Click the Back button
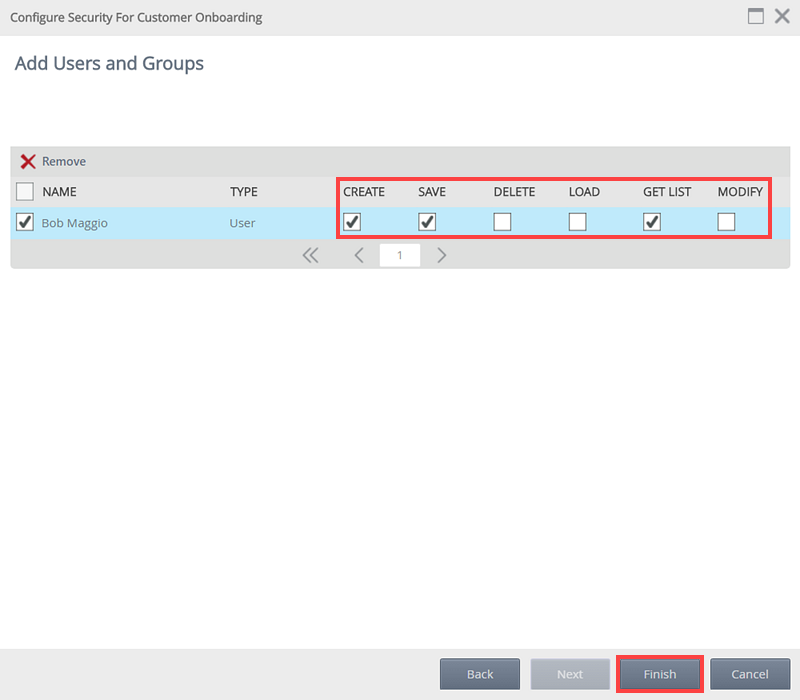This screenshot has height=700, width=800. point(480,674)
